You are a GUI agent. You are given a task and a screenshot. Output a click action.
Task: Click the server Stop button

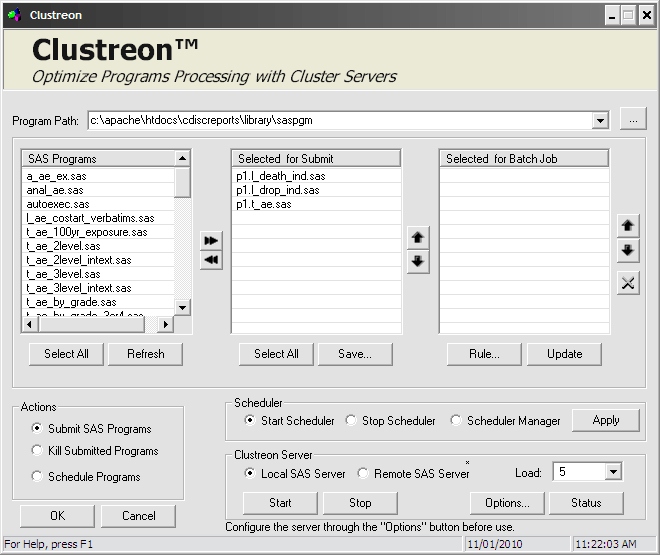360,503
